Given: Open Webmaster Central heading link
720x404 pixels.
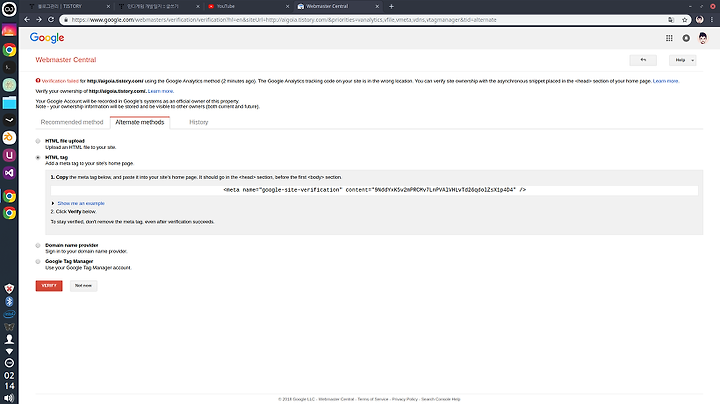Looking at the screenshot, I should (66, 60).
